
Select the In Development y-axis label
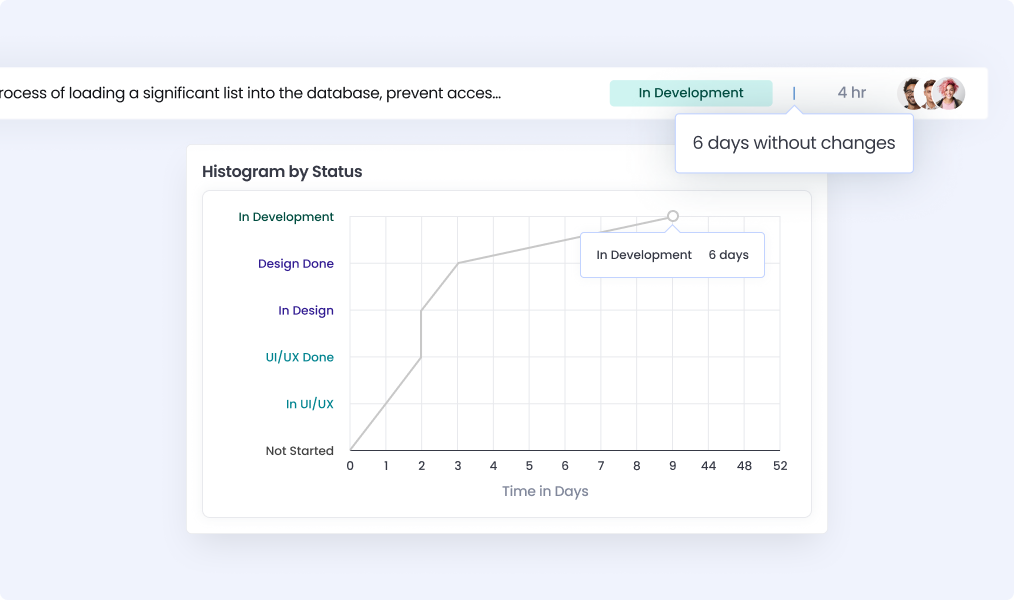[286, 217]
